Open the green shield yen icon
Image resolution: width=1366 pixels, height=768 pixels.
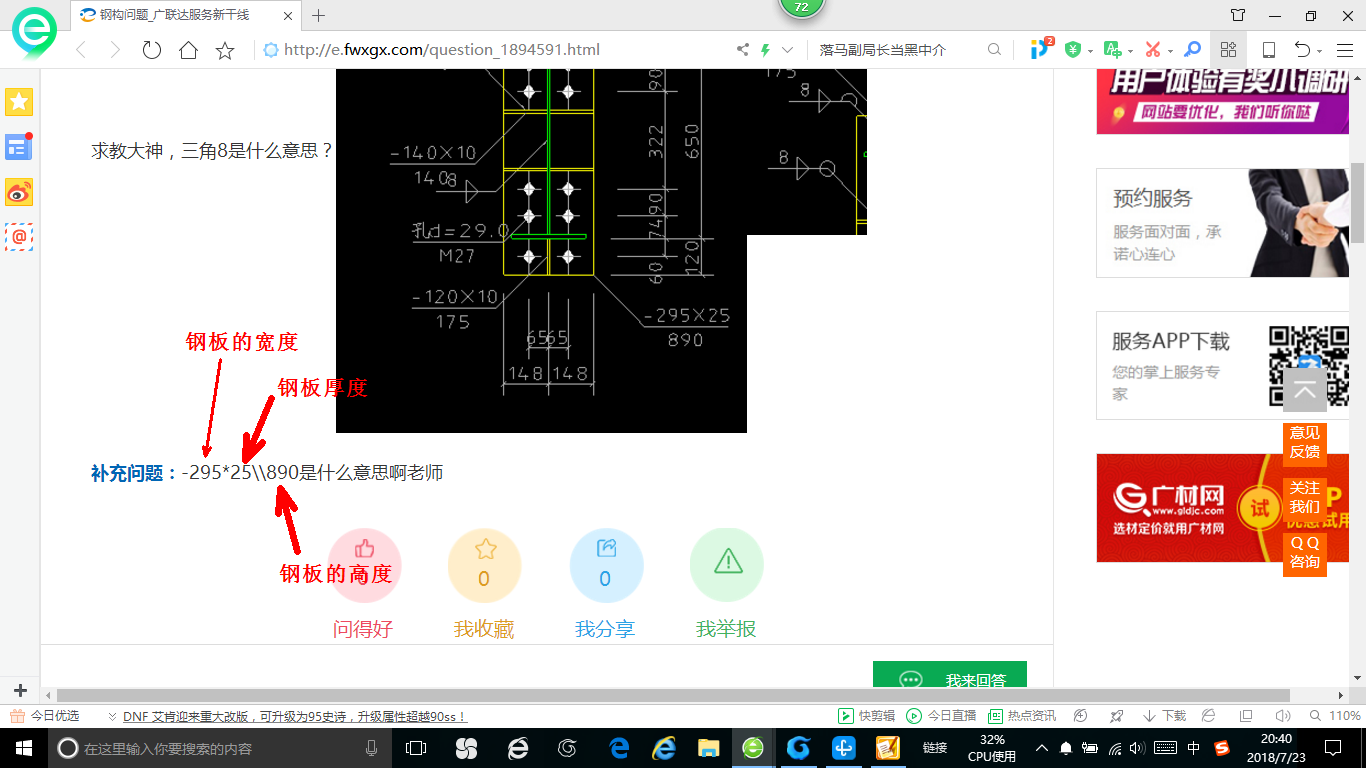(1073, 49)
